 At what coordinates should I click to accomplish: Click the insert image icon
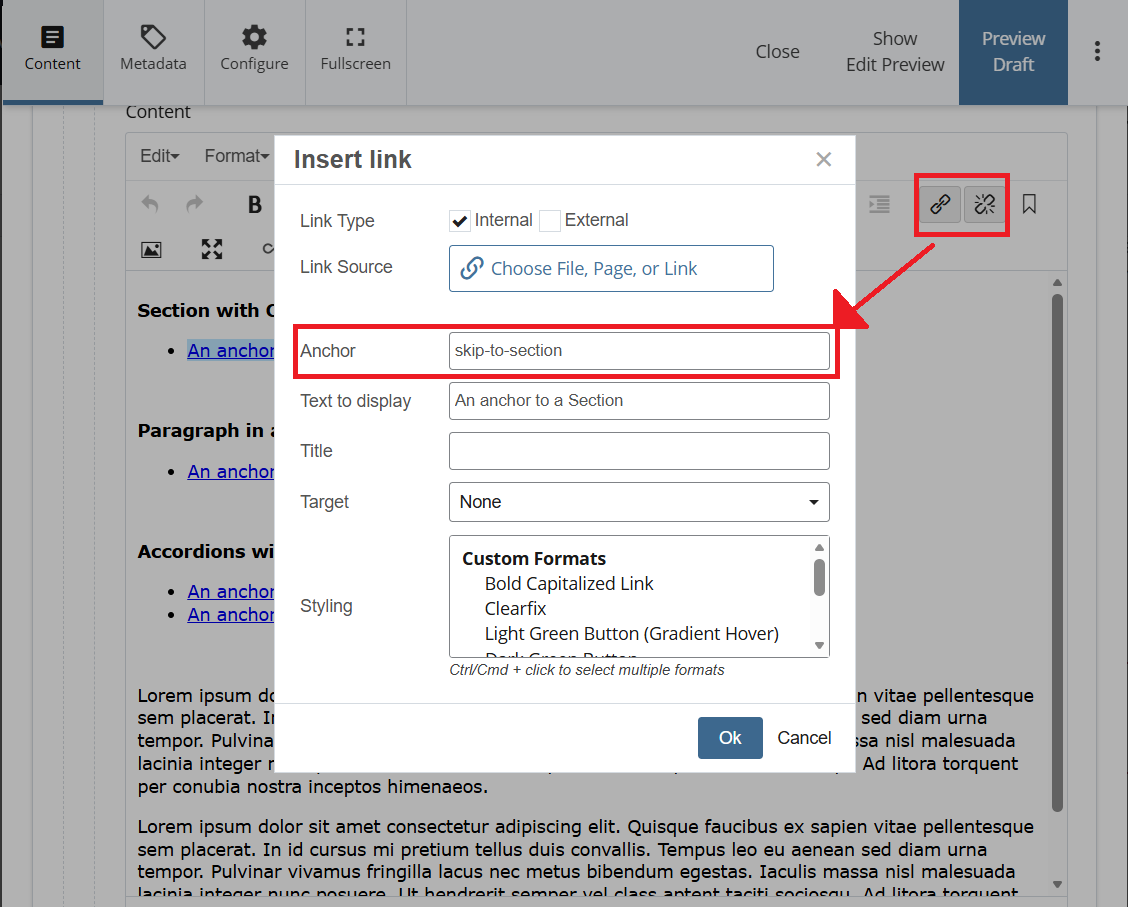[x=151, y=249]
